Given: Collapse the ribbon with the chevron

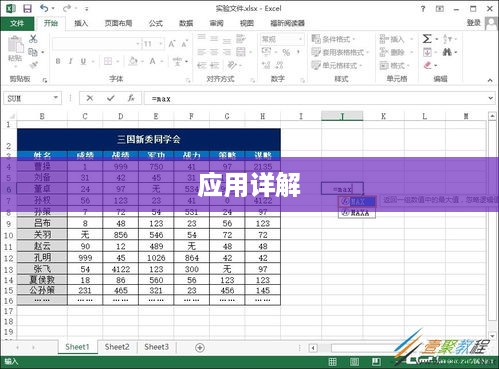Looking at the screenshot, I should click(x=490, y=80).
